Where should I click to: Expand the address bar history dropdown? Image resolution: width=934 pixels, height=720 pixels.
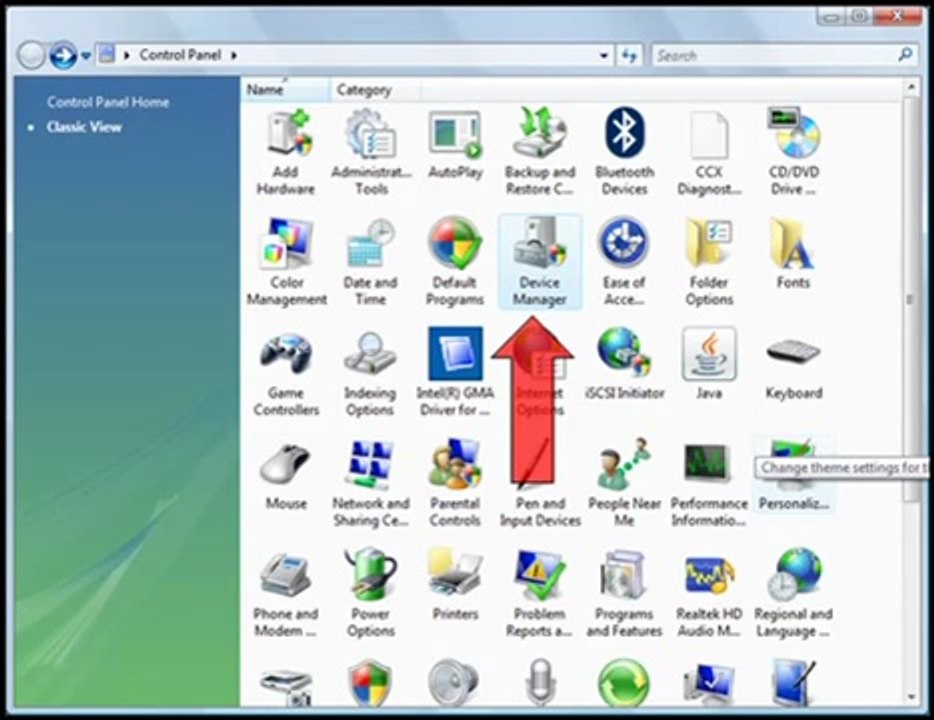[603, 55]
